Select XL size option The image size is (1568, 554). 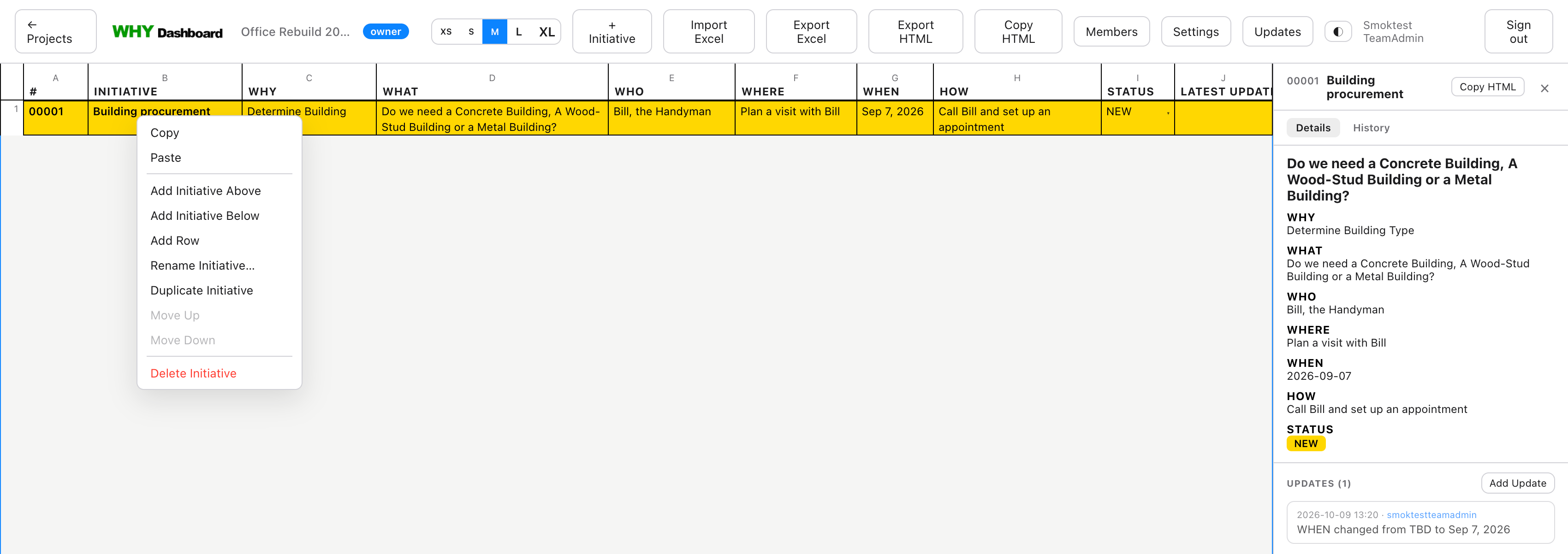pos(546,32)
